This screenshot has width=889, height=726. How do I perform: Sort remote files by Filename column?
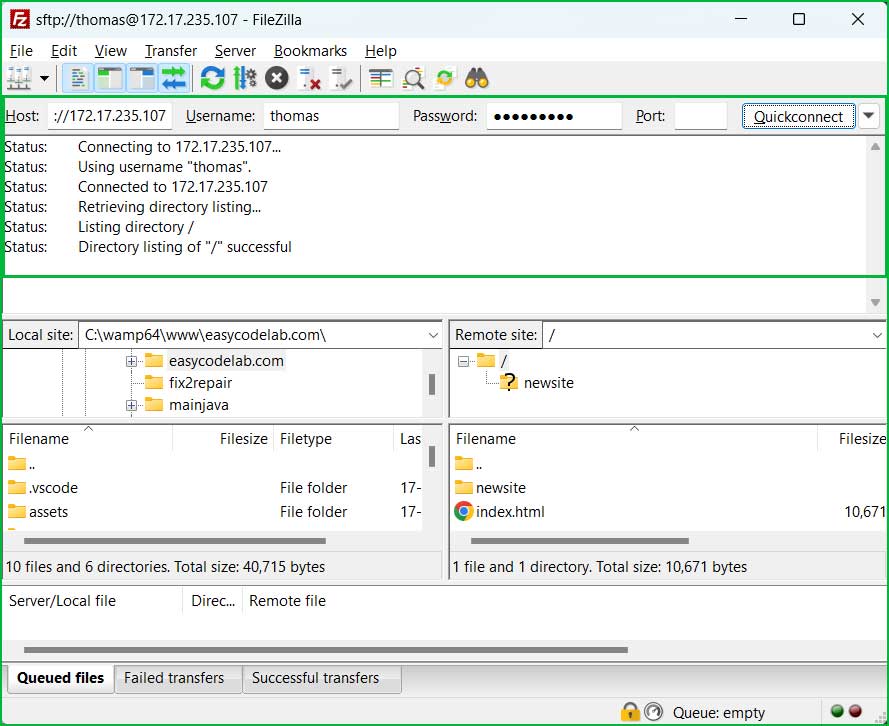(x=633, y=439)
